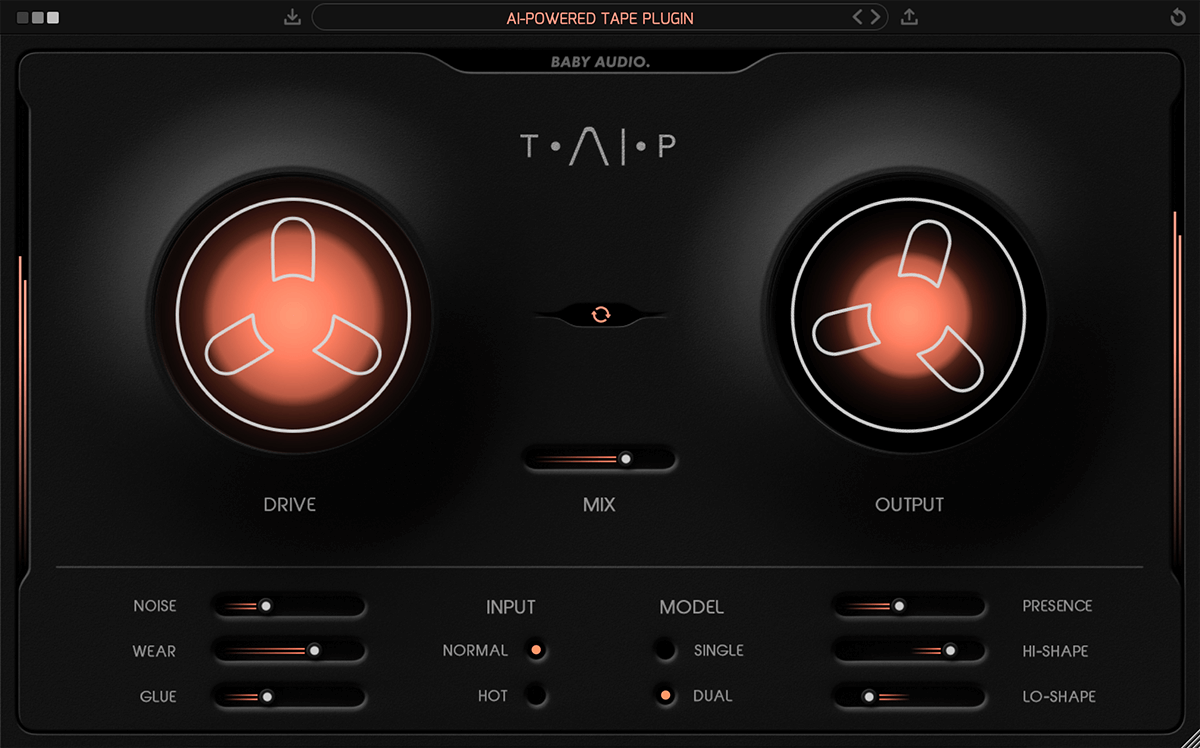1200x748 pixels.
Task: Click the HI-SHAPE label
Action: (x=1055, y=651)
